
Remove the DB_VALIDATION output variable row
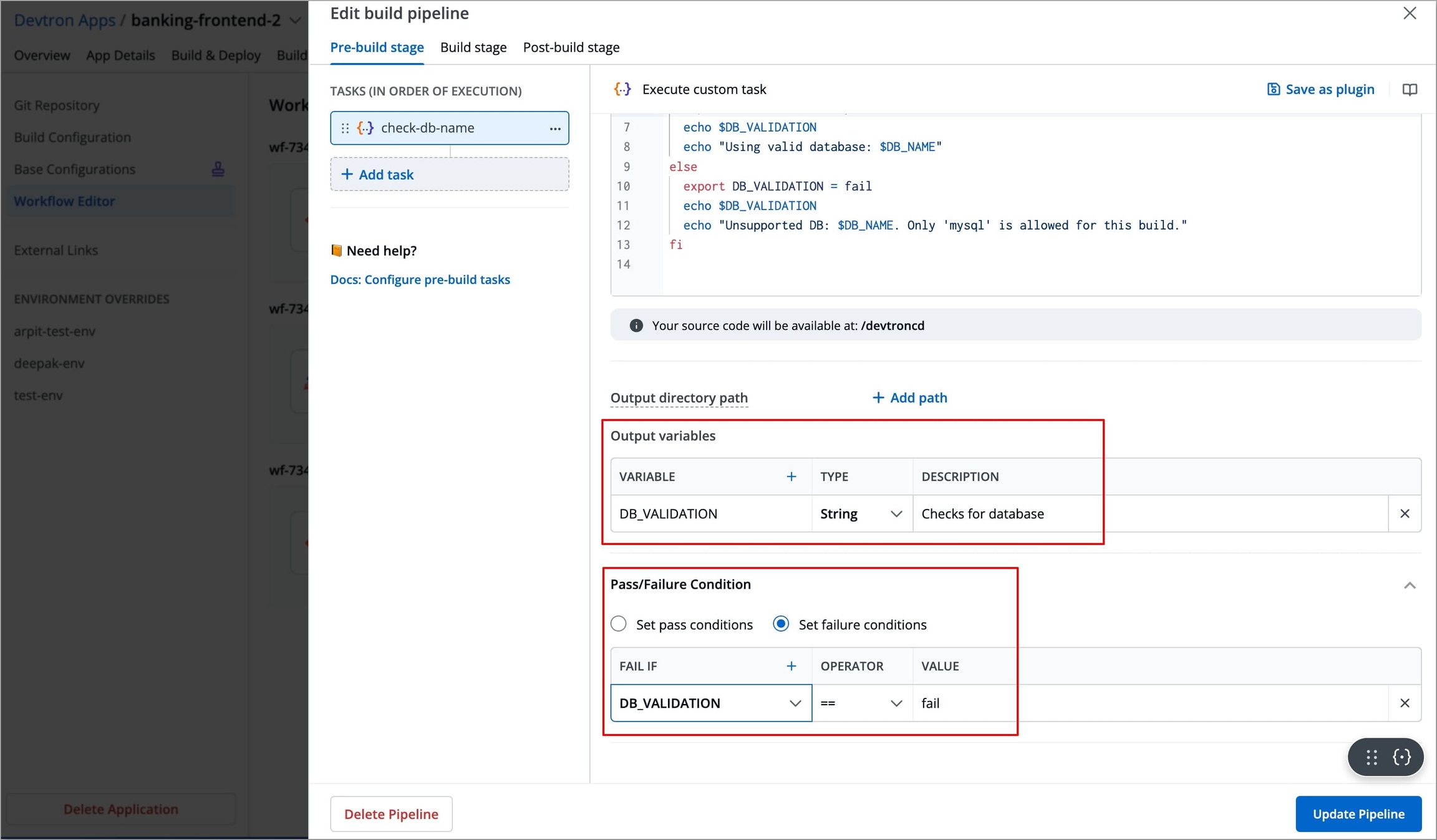pos(1405,514)
